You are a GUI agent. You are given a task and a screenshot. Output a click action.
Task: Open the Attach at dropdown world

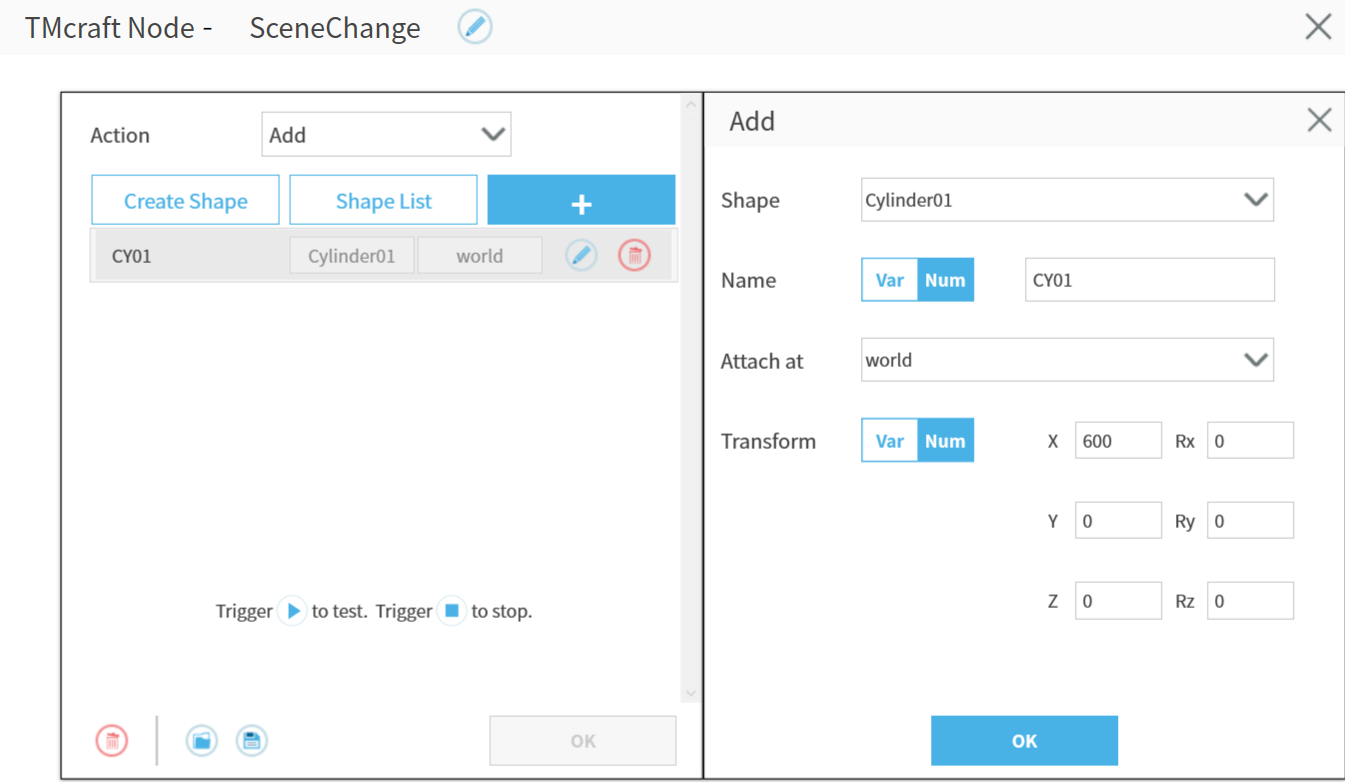click(x=1066, y=360)
